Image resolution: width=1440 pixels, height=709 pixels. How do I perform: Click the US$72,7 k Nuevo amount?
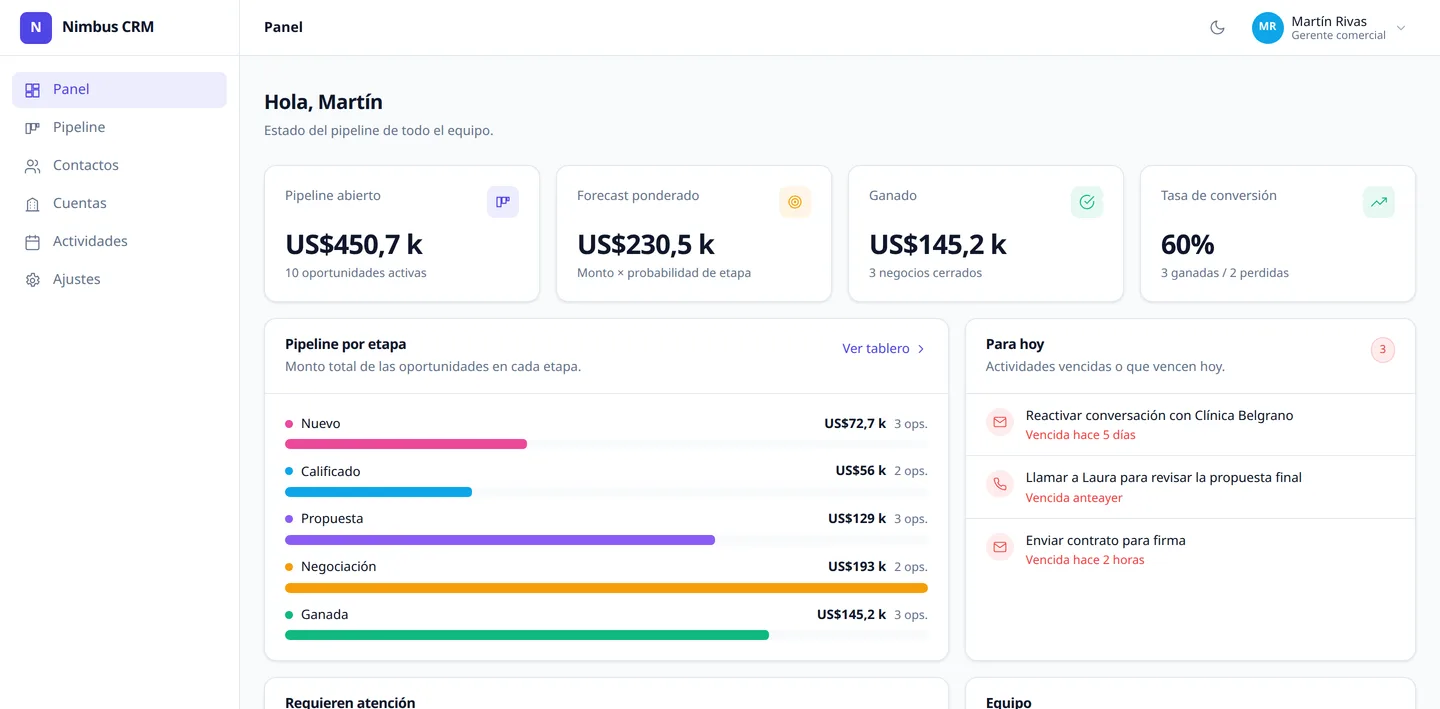coord(855,424)
